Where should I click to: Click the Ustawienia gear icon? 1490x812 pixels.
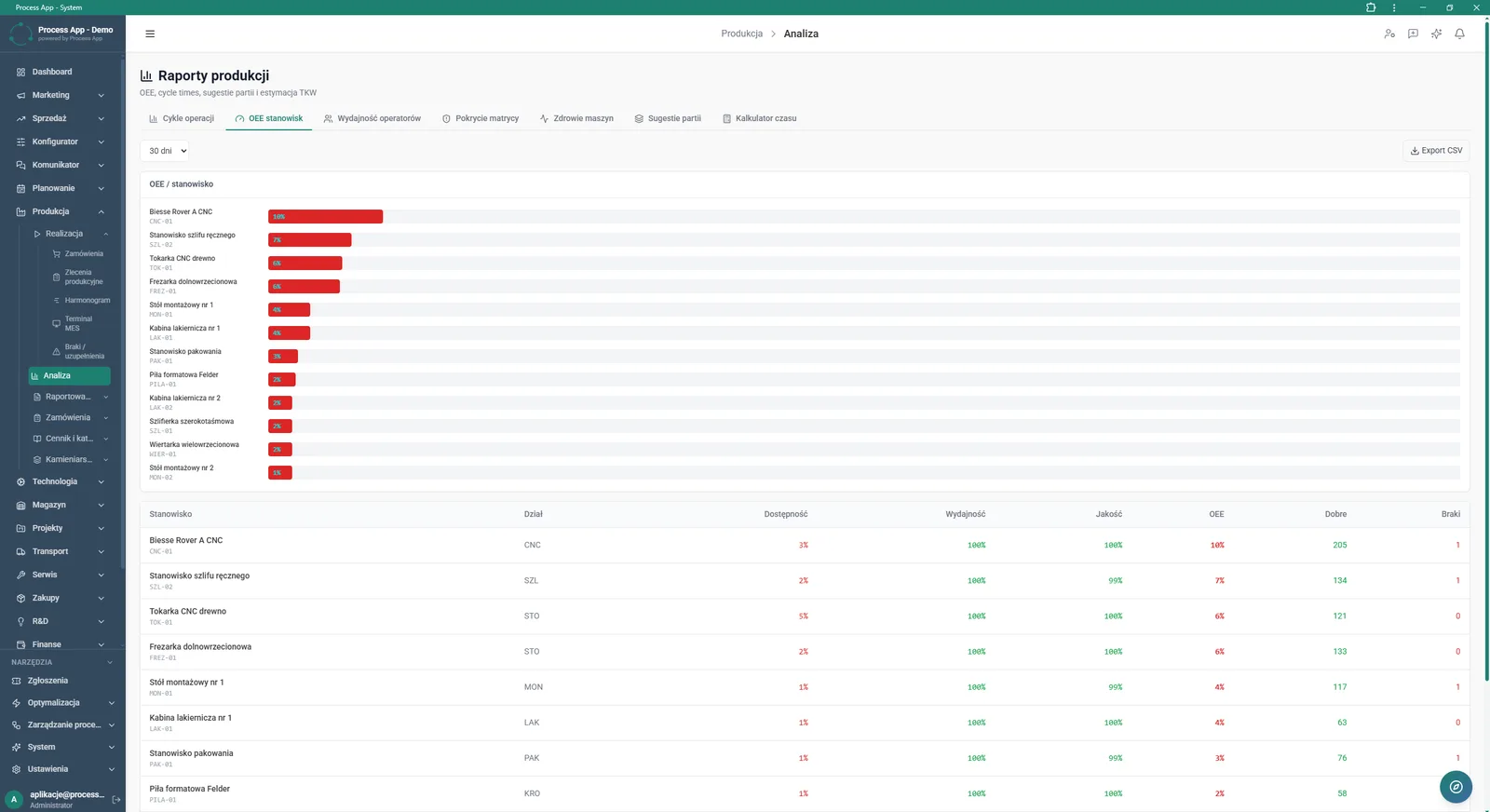16,769
